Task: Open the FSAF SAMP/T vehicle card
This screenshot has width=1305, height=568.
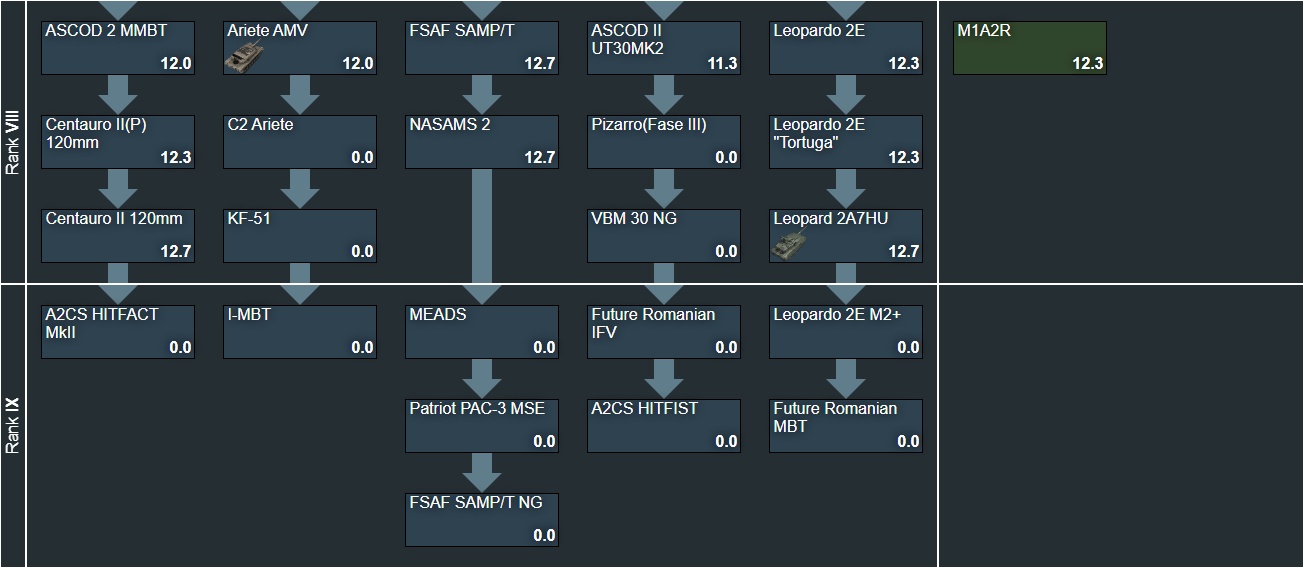Action: click(482, 48)
